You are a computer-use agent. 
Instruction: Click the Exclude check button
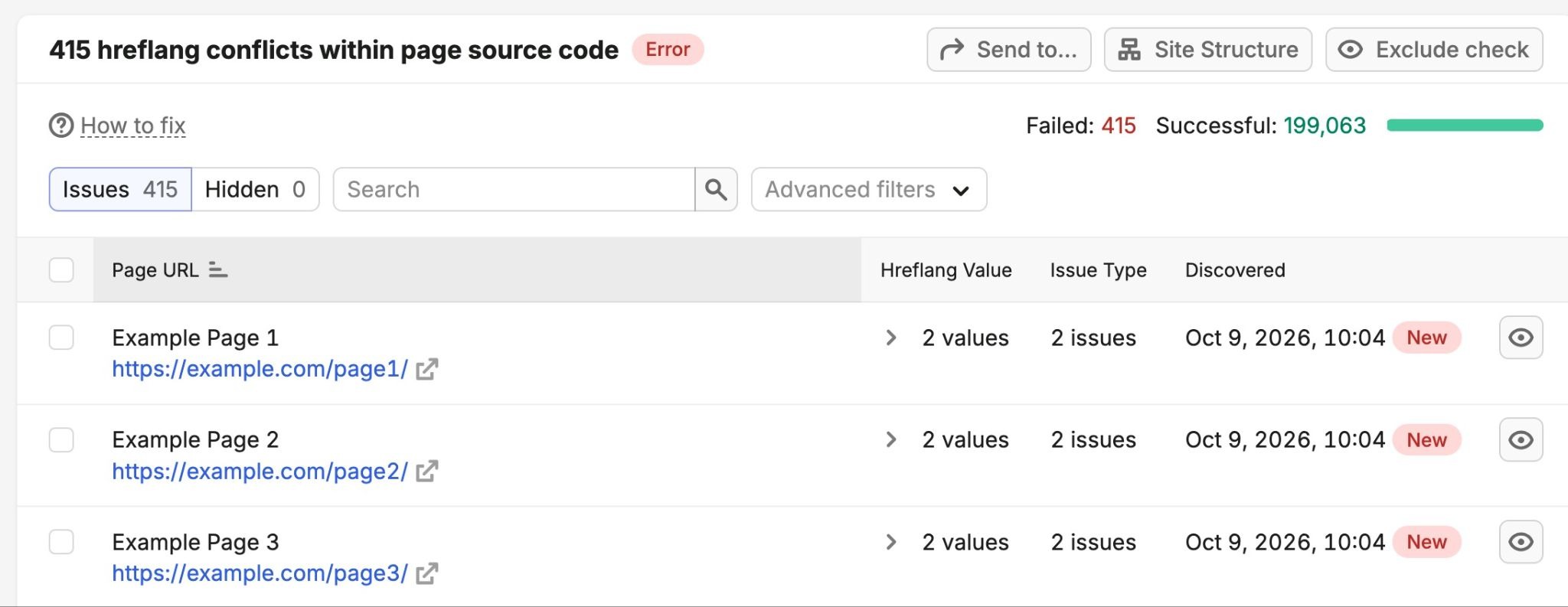pos(1434,50)
